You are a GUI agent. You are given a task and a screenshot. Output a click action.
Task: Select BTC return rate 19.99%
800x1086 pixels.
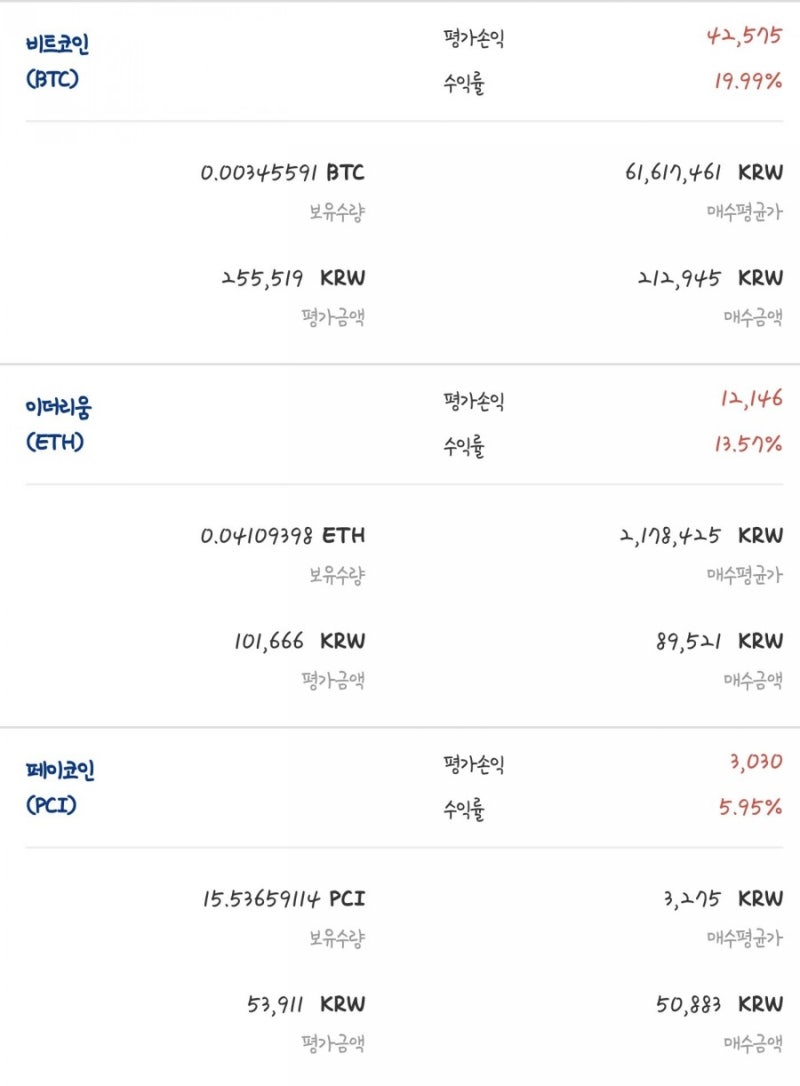click(x=748, y=81)
